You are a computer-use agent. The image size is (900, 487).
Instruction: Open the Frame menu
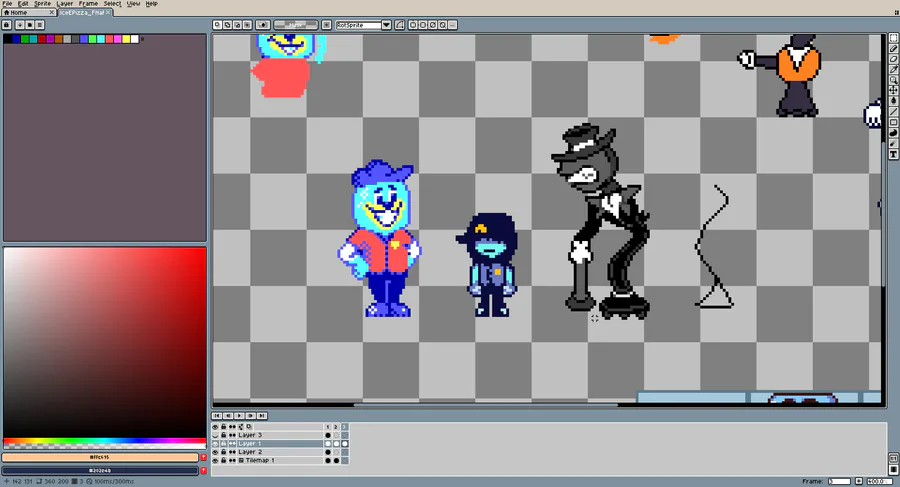click(88, 3)
